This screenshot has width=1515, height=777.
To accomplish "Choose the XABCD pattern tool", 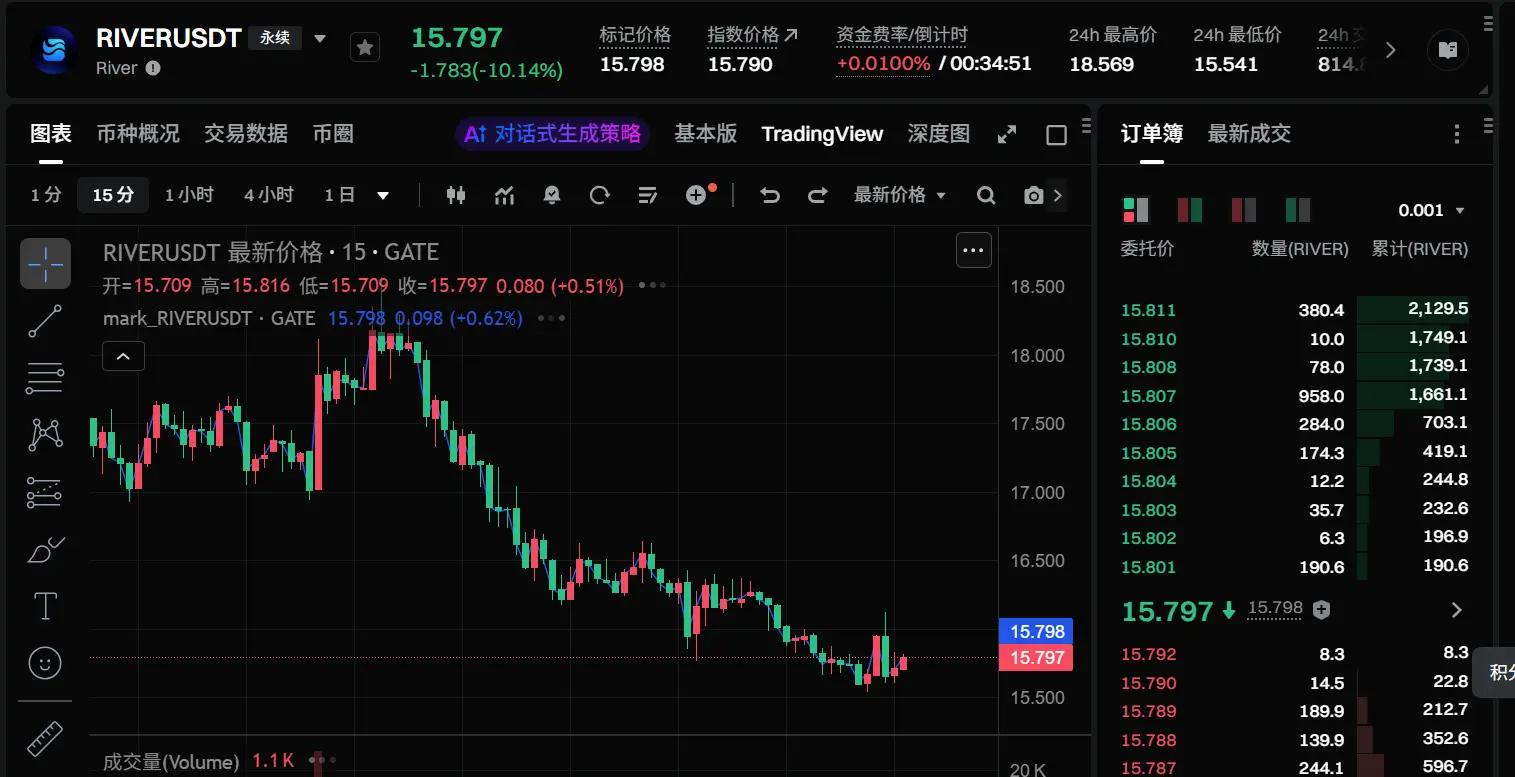I will point(45,435).
